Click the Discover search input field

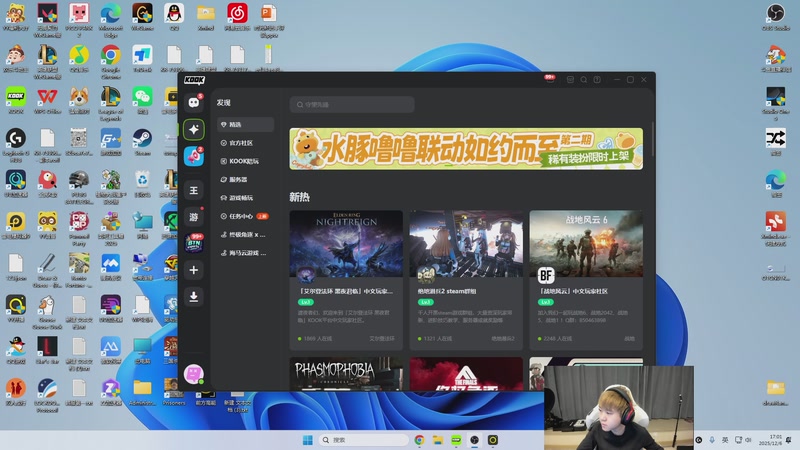352,105
